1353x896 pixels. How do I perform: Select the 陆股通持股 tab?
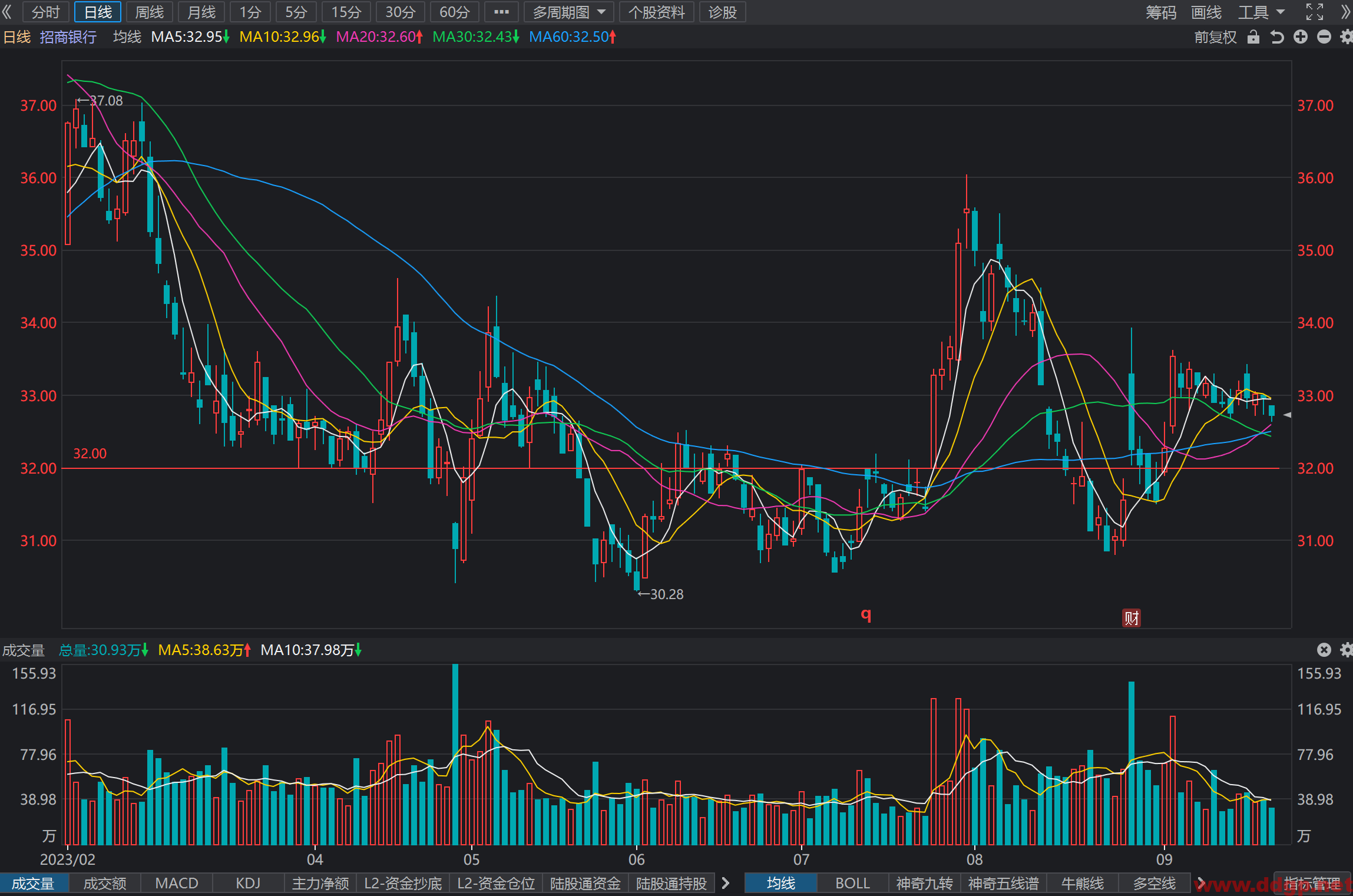coord(671,884)
